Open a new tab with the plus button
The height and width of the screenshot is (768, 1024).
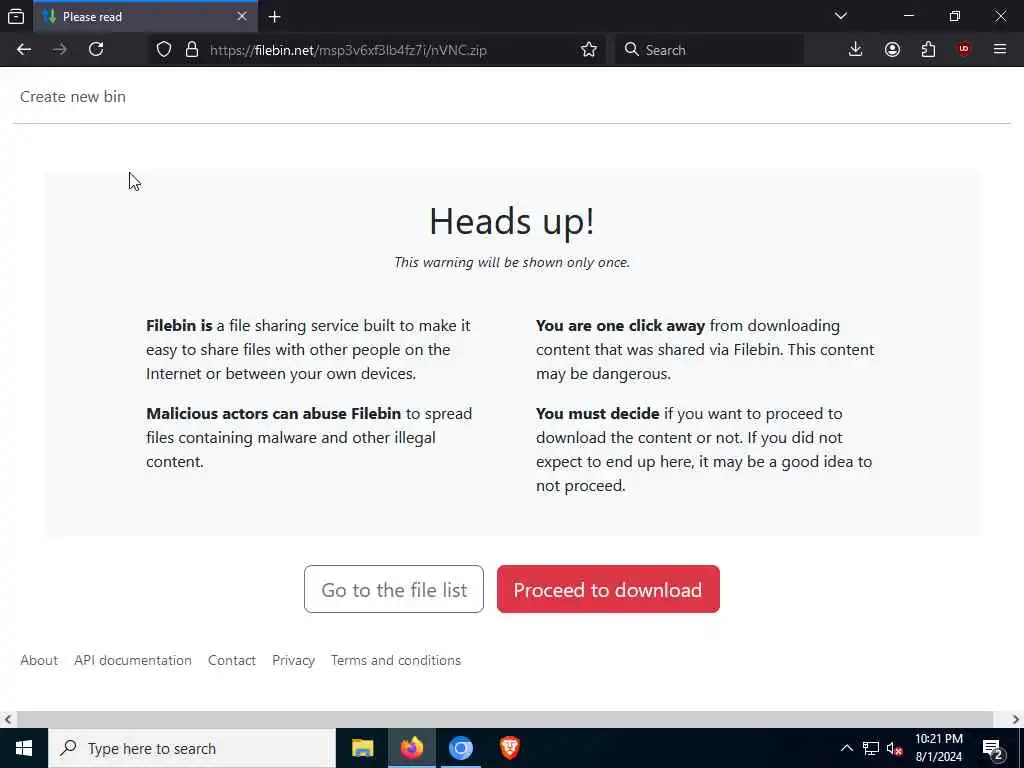[x=274, y=17]
